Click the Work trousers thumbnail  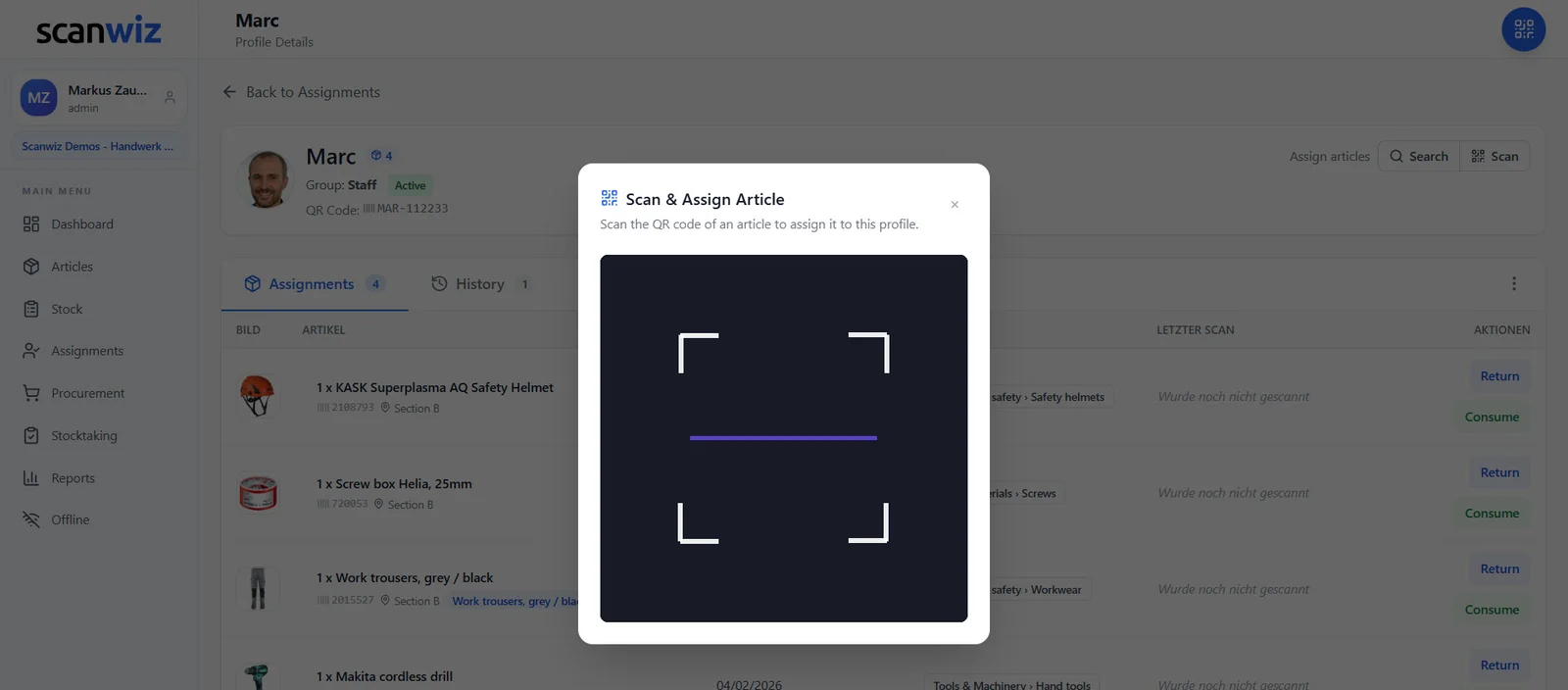coord(258,588)
